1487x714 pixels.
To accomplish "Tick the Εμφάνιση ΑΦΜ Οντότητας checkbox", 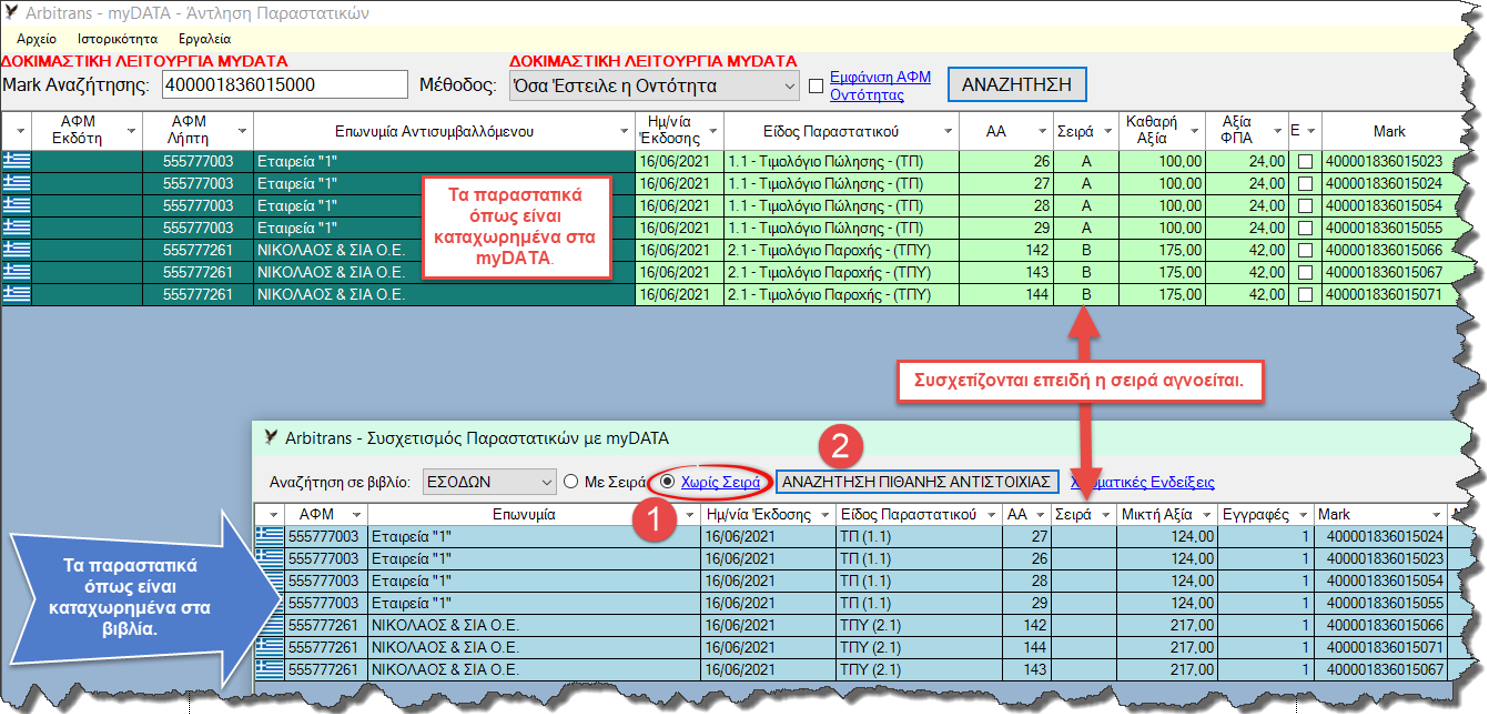I will coord(816,85).
